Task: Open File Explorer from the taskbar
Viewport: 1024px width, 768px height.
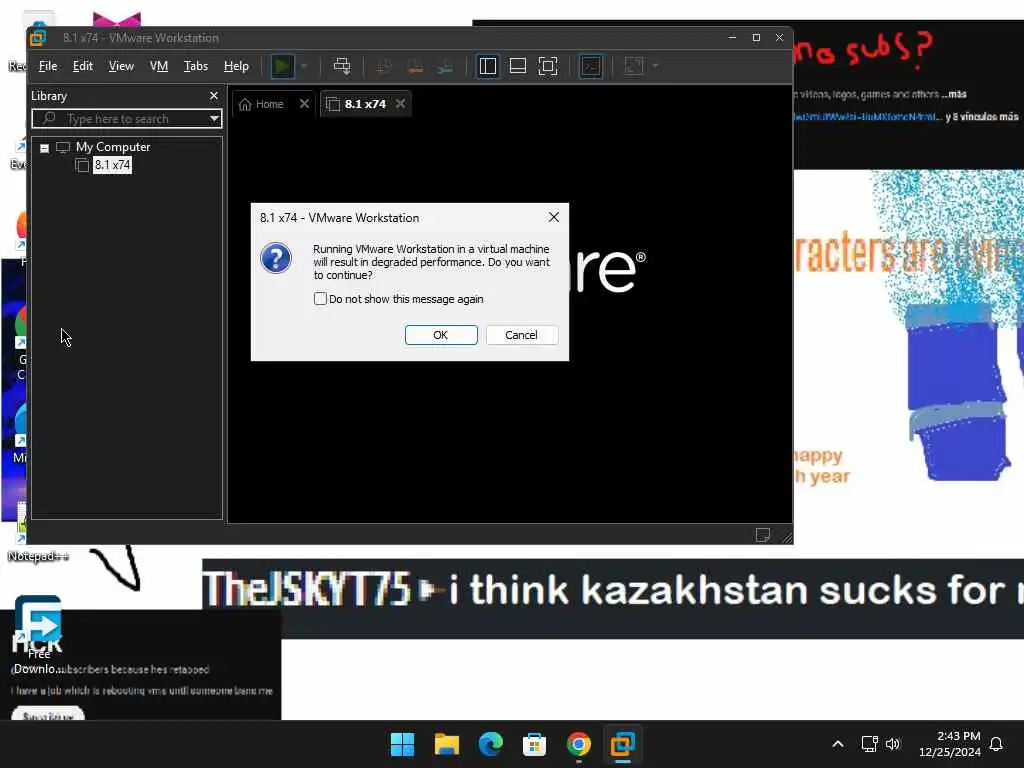Action: click(447, 744)
